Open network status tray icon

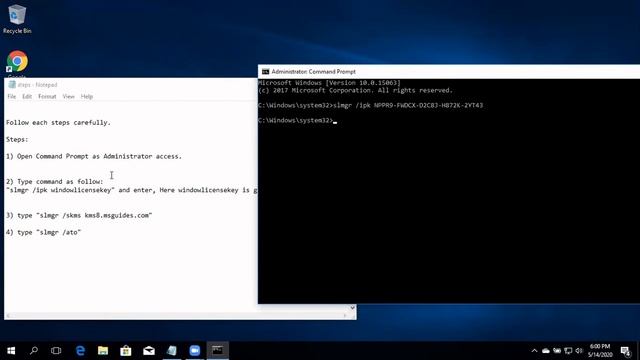pyautogui.click(x=568, y=351)
